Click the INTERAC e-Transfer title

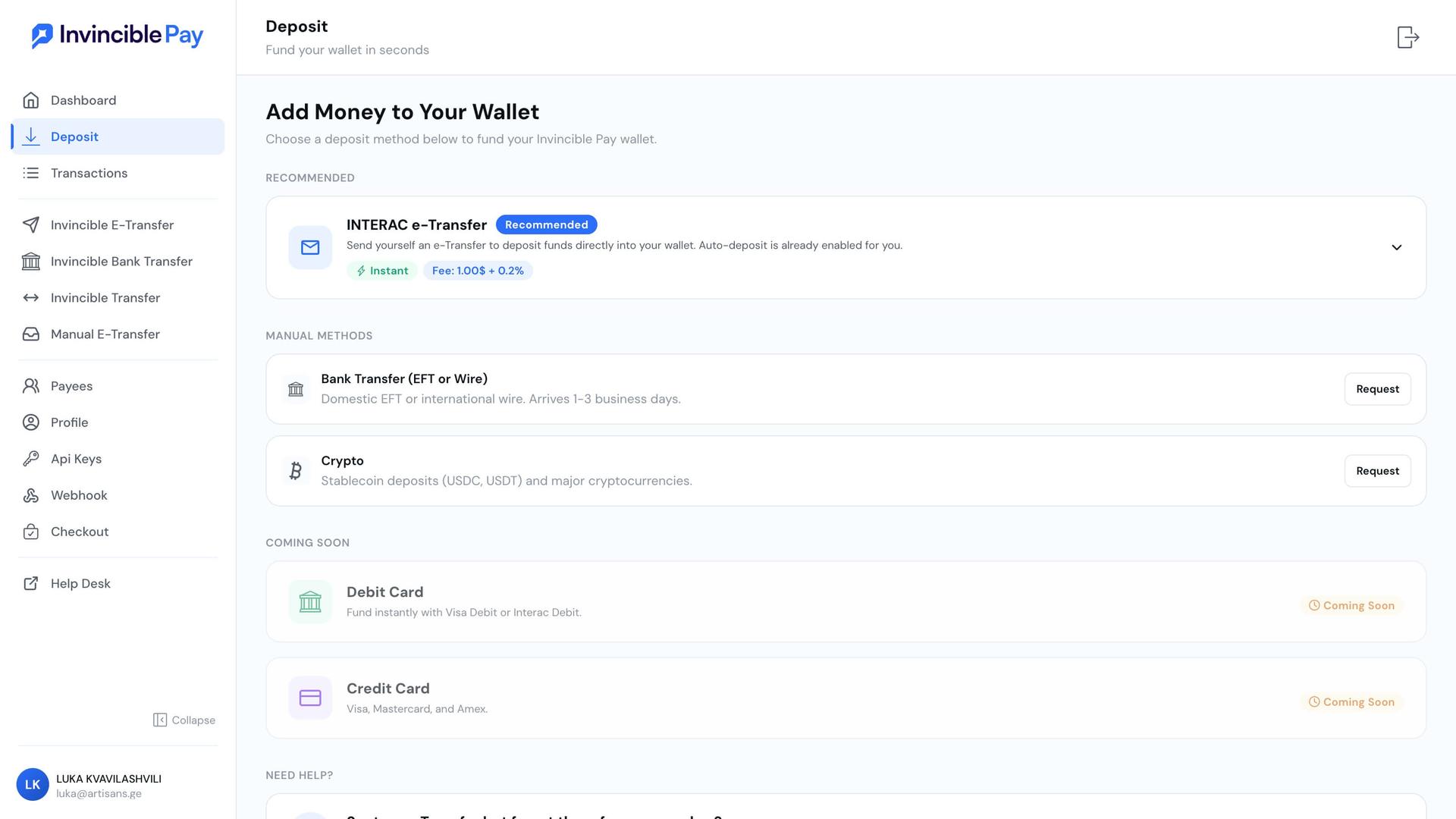pyautogui.click(x=416, y=224)
